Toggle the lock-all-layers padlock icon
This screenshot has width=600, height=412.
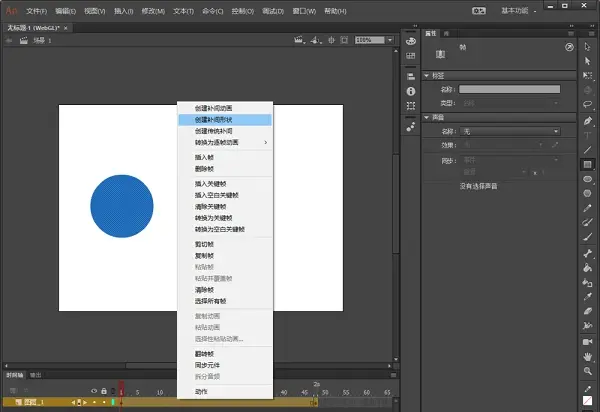(x=103, y=390)
